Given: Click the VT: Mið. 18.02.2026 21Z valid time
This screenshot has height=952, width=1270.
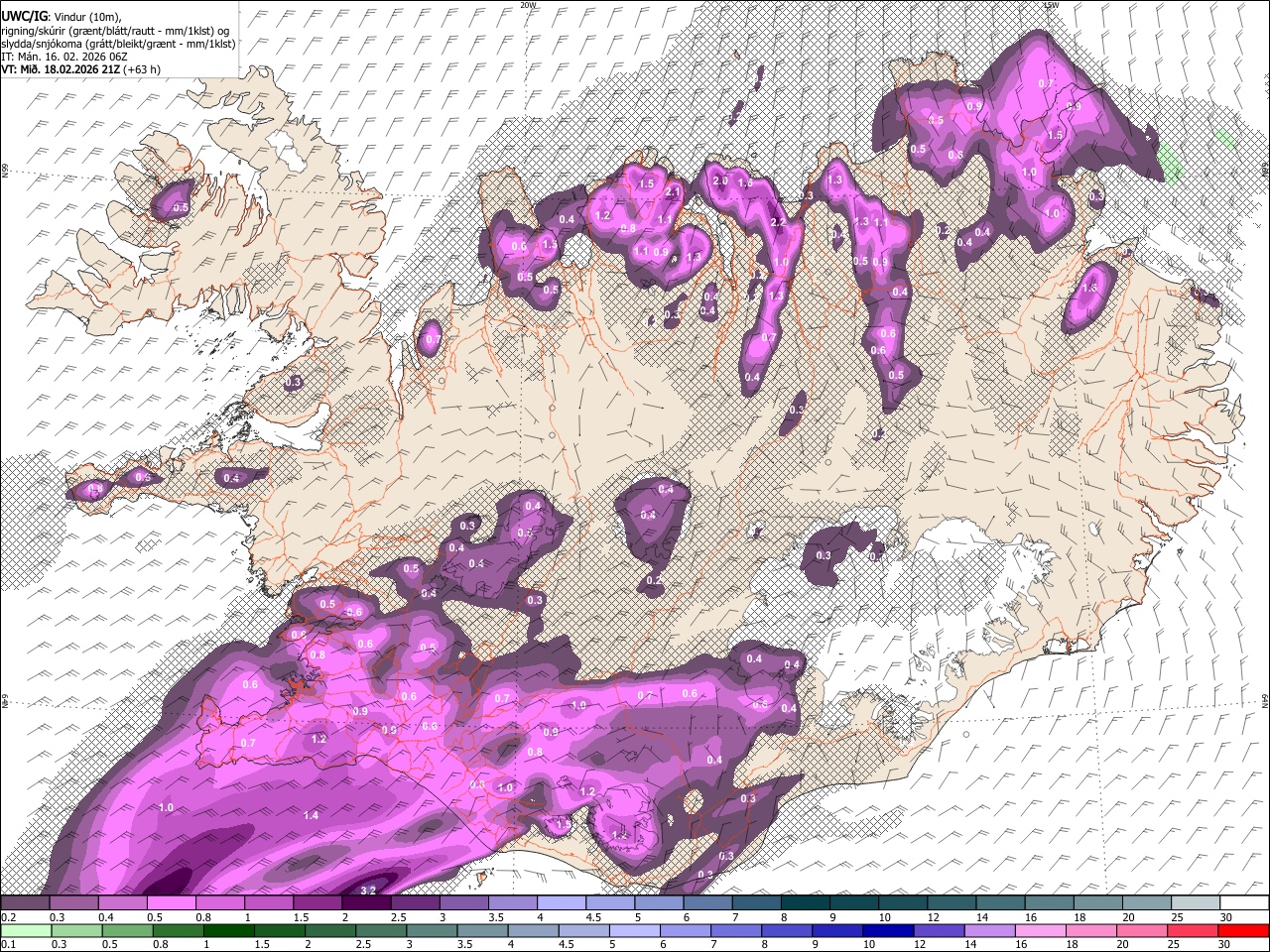Looking at the screenshot, I should tap(60, 69).
